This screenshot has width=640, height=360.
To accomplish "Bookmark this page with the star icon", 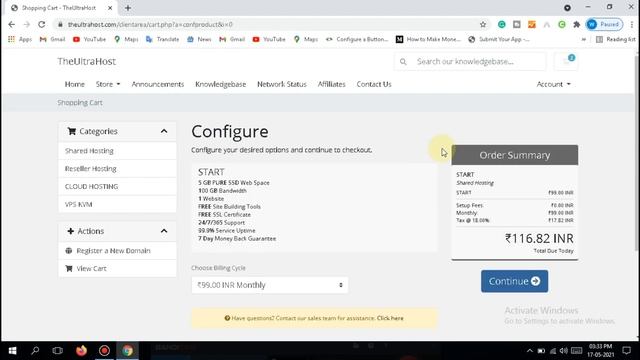I will click(x=483, y=24).
